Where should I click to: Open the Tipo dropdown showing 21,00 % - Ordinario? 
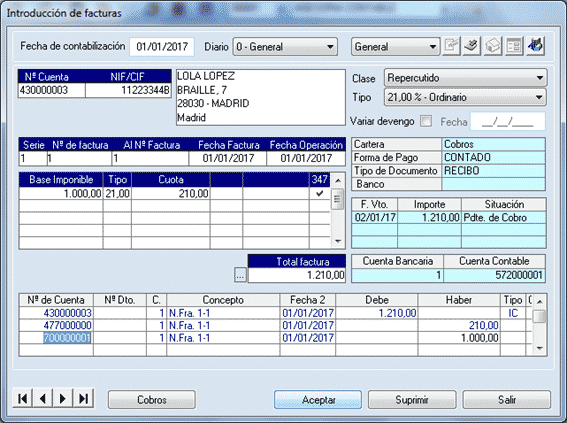point(465,97)
